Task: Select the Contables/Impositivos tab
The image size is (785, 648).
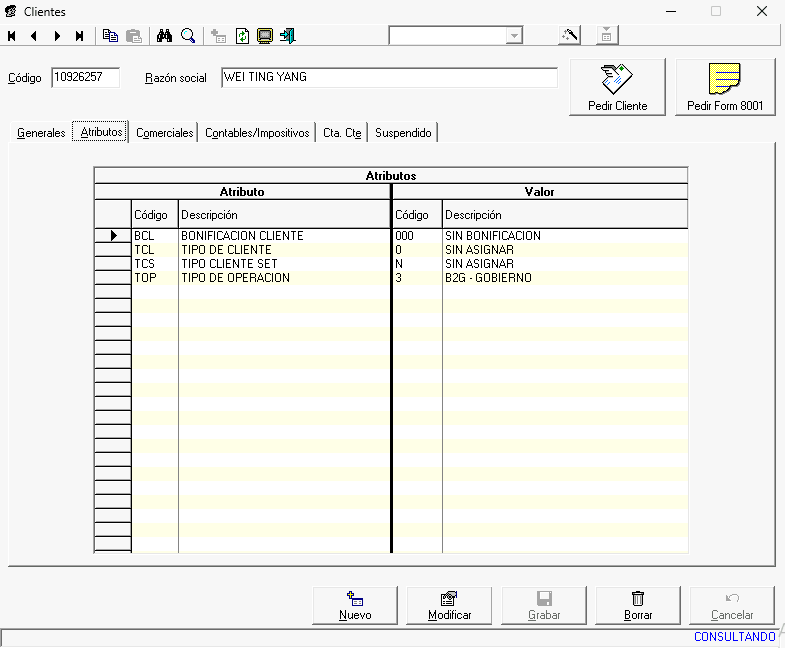Action: [x=257, y=133]
